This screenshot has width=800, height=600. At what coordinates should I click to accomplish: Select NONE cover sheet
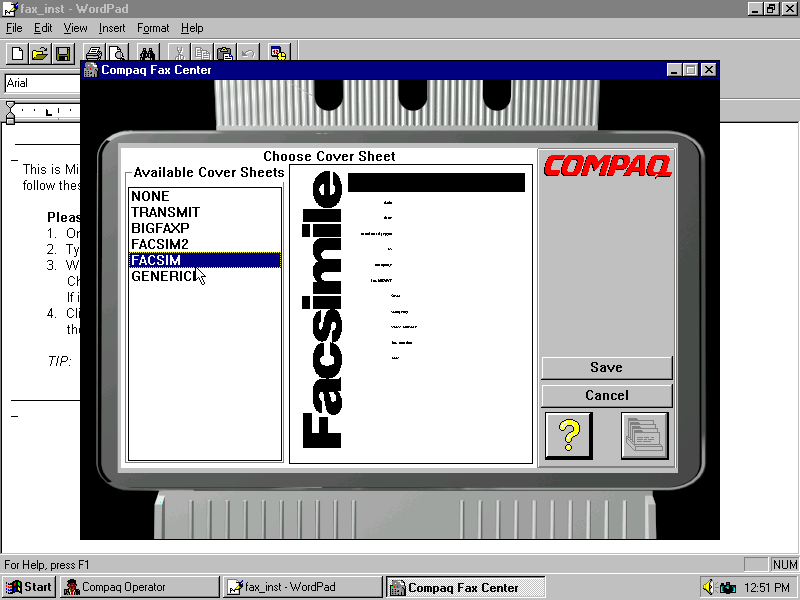point(205,196)
